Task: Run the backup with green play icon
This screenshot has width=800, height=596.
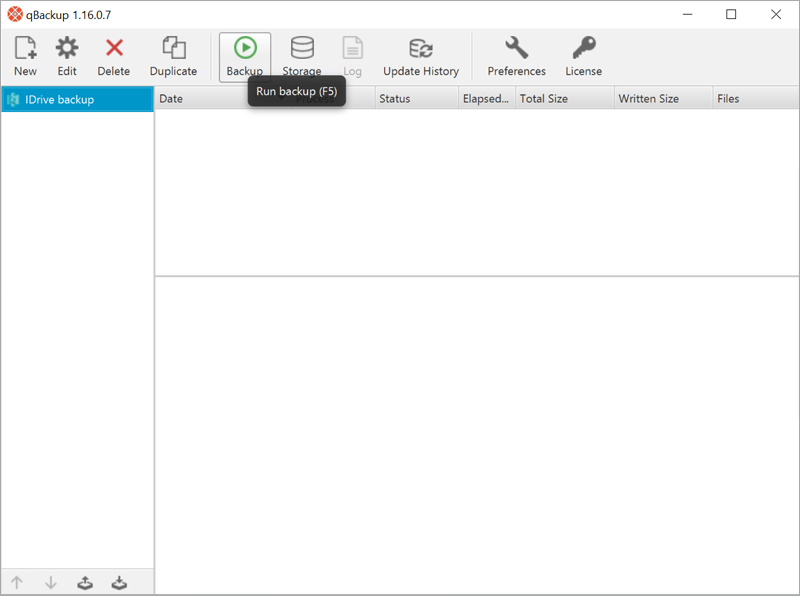Action: pos(245,57)
